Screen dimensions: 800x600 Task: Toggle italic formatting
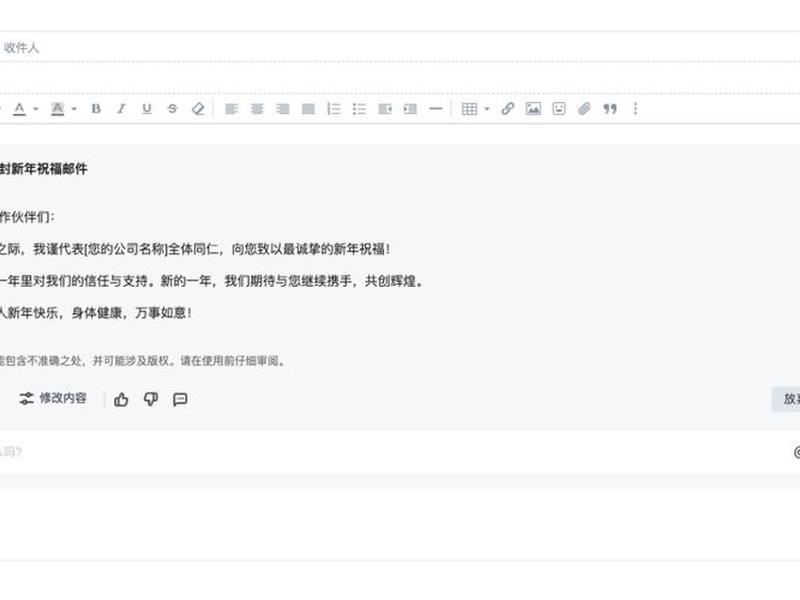pos(121,109)
